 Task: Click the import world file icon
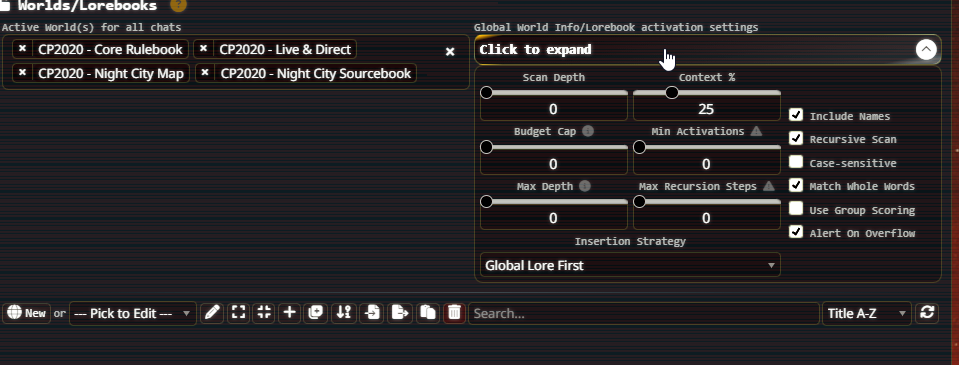(372, 313)
